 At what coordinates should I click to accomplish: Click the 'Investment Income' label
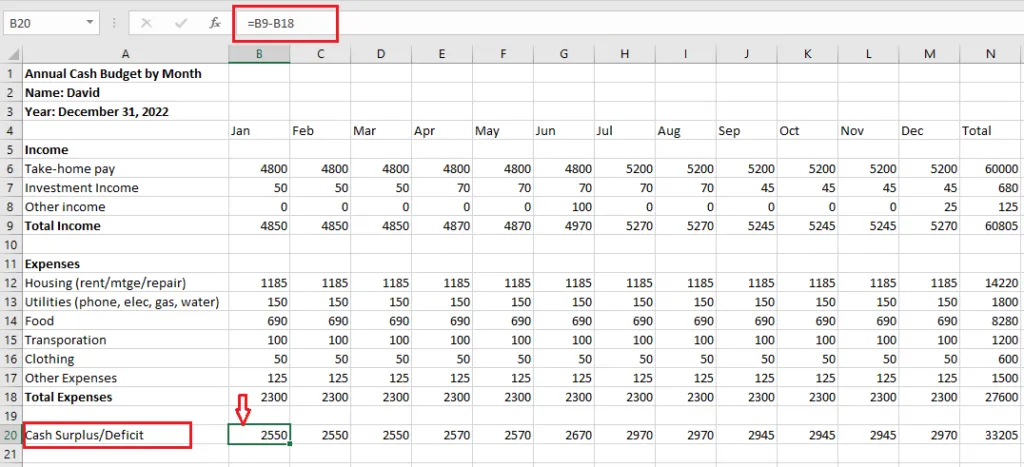pyautogui.click(x=82, y=187)
